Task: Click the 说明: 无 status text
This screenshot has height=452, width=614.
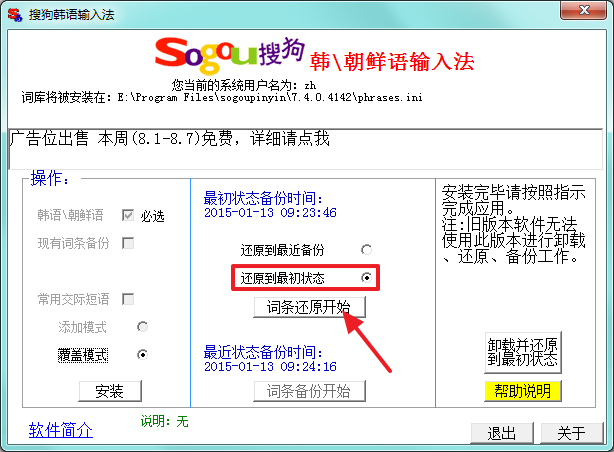Action: (164, 421)
